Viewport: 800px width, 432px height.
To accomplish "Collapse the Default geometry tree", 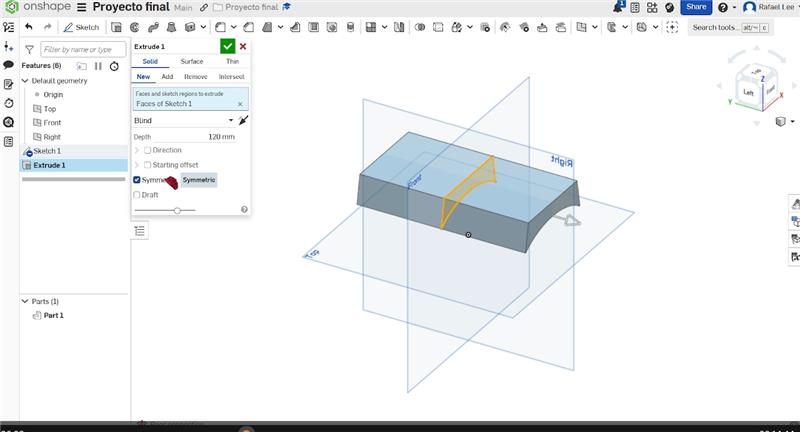I will coord(24,81).
